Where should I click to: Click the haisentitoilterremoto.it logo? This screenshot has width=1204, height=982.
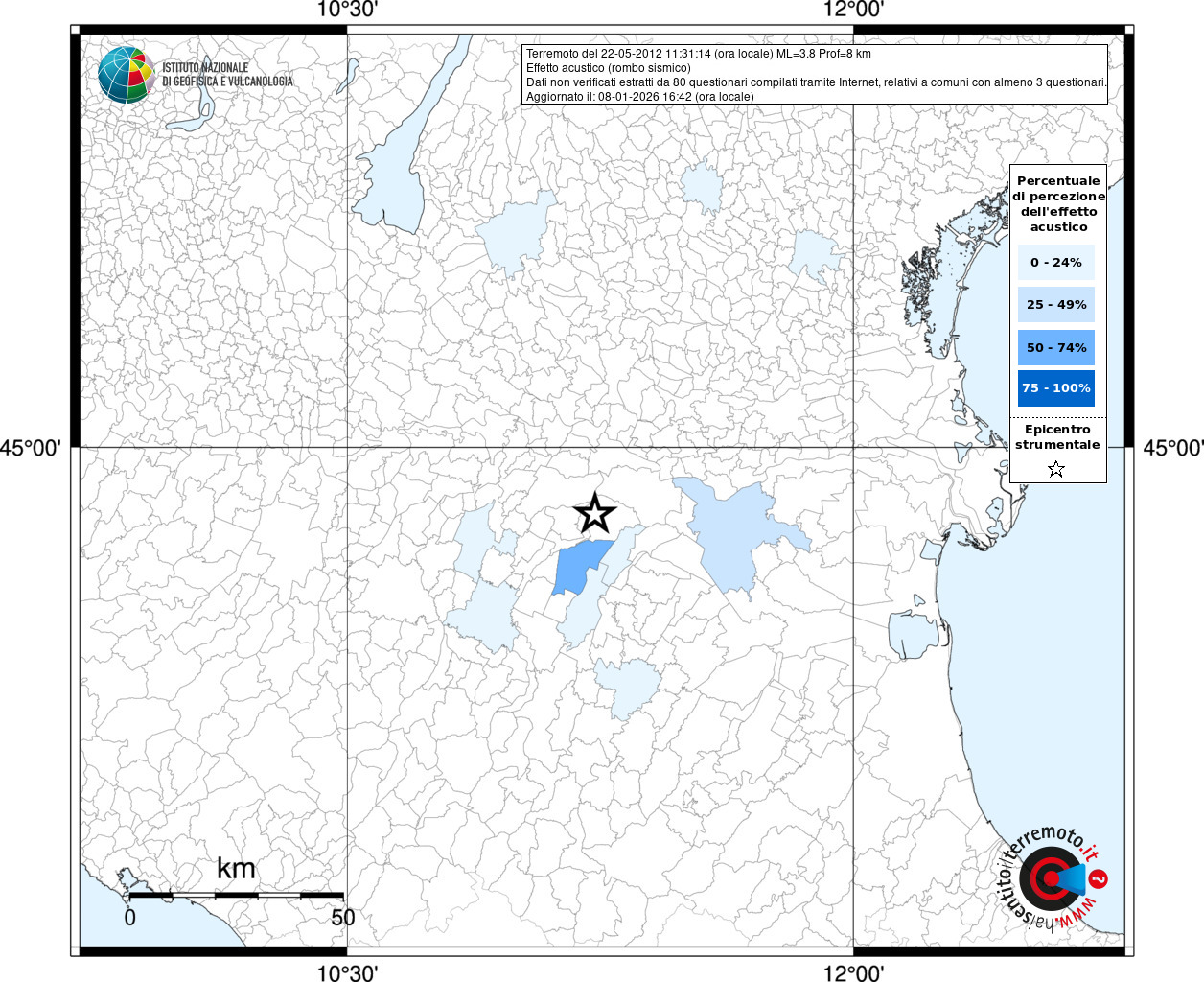(x=1053, y=878)
